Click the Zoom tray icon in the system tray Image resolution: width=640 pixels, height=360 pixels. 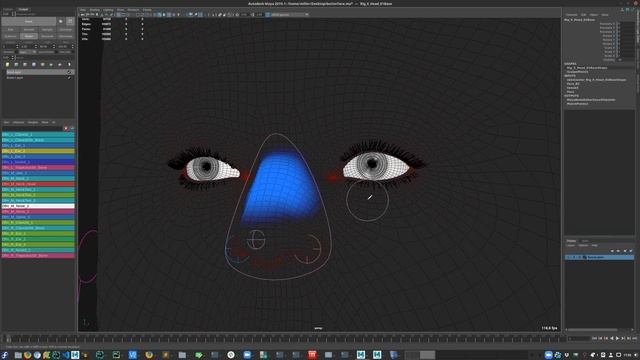click(x=549, y=355)
